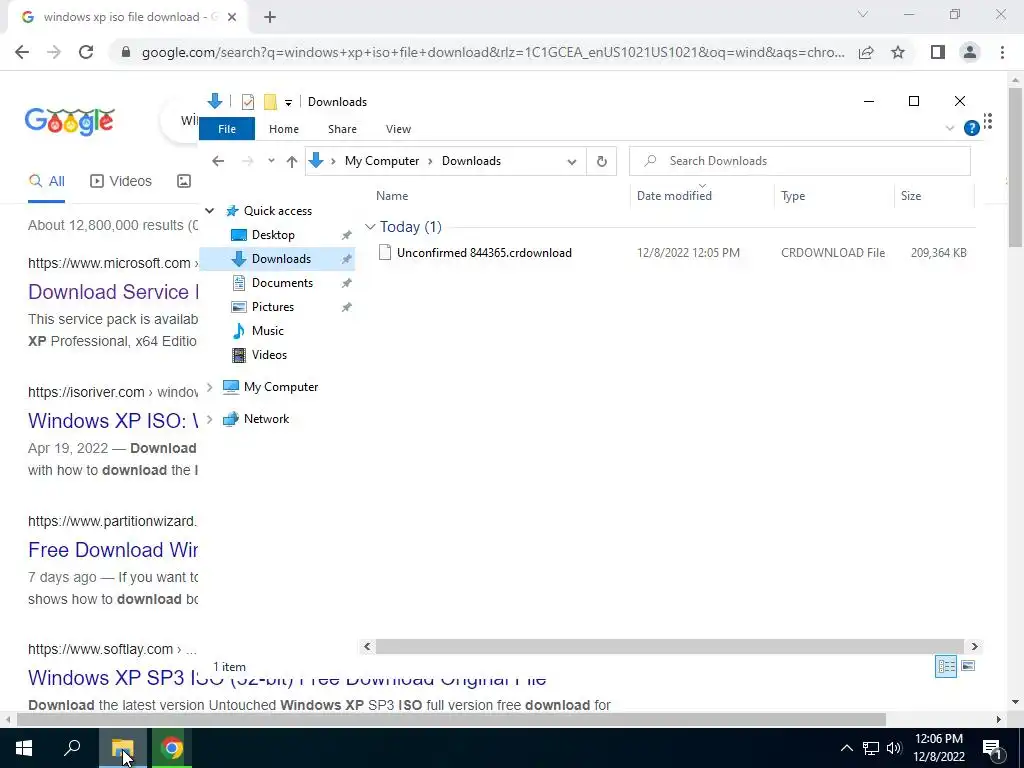Share this page icon in Chrome
Image resolution: width=1024 pixels, height=768 pixels.
click(866, 52)
